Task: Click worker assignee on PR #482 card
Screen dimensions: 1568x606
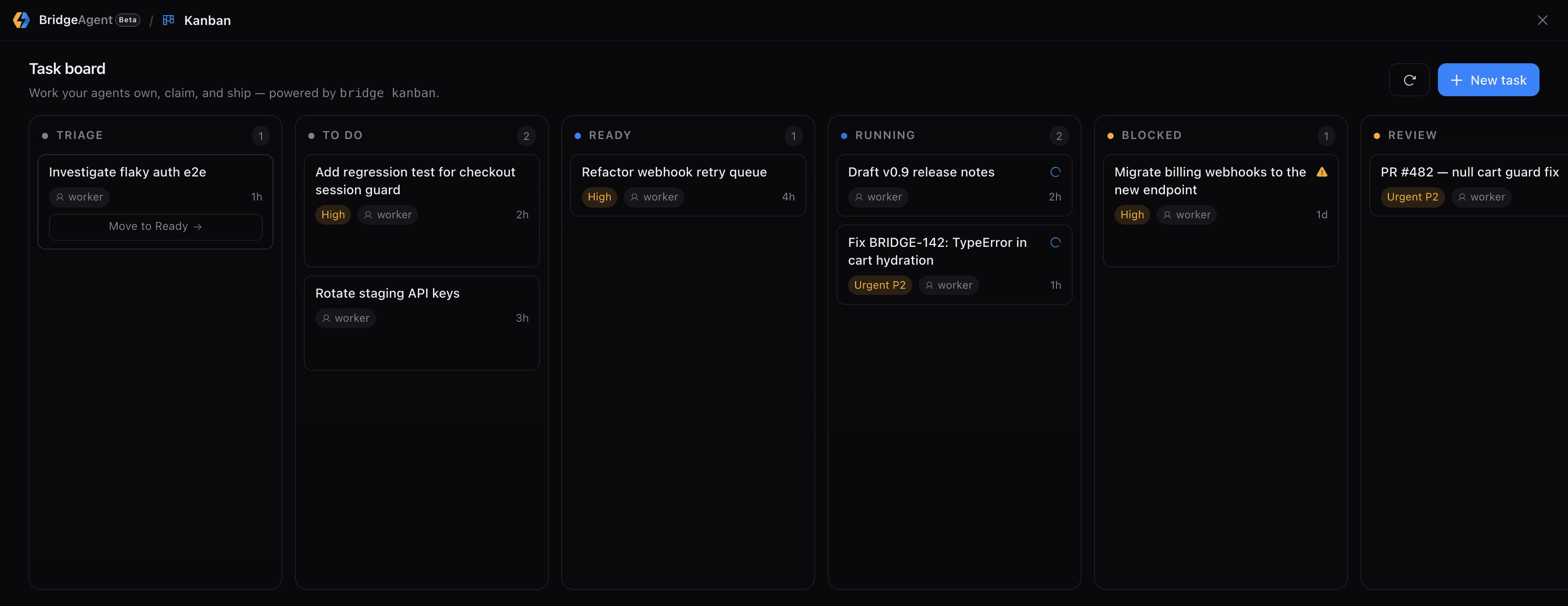Action: coord(1481,197)
